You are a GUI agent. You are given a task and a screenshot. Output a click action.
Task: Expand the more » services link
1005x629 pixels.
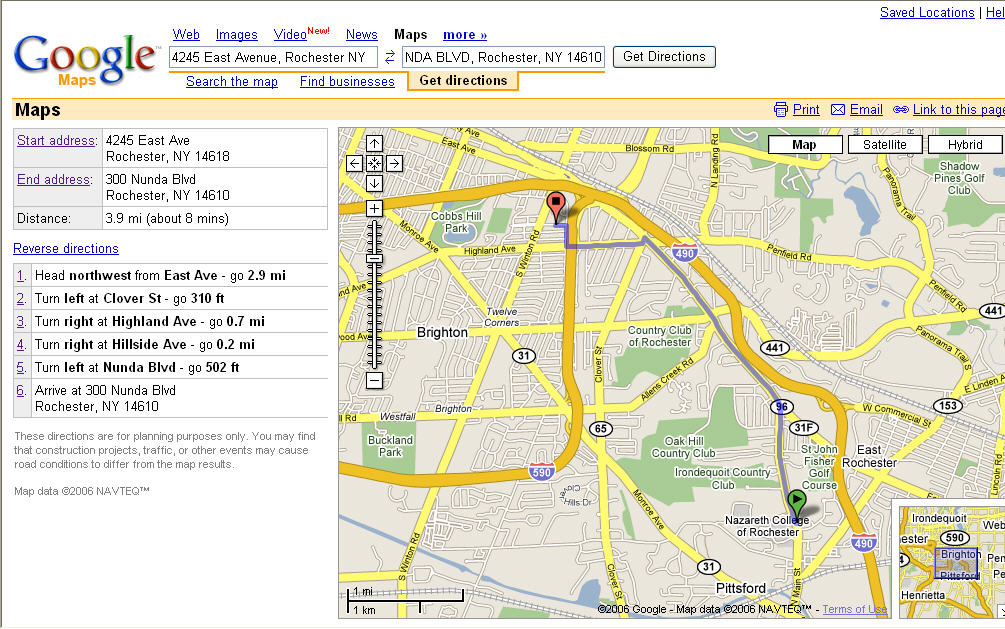click(465, 35)
